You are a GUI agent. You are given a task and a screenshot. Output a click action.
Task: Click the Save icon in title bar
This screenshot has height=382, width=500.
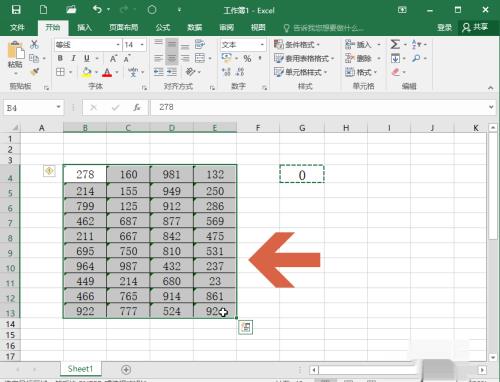[x=16, y=9]
